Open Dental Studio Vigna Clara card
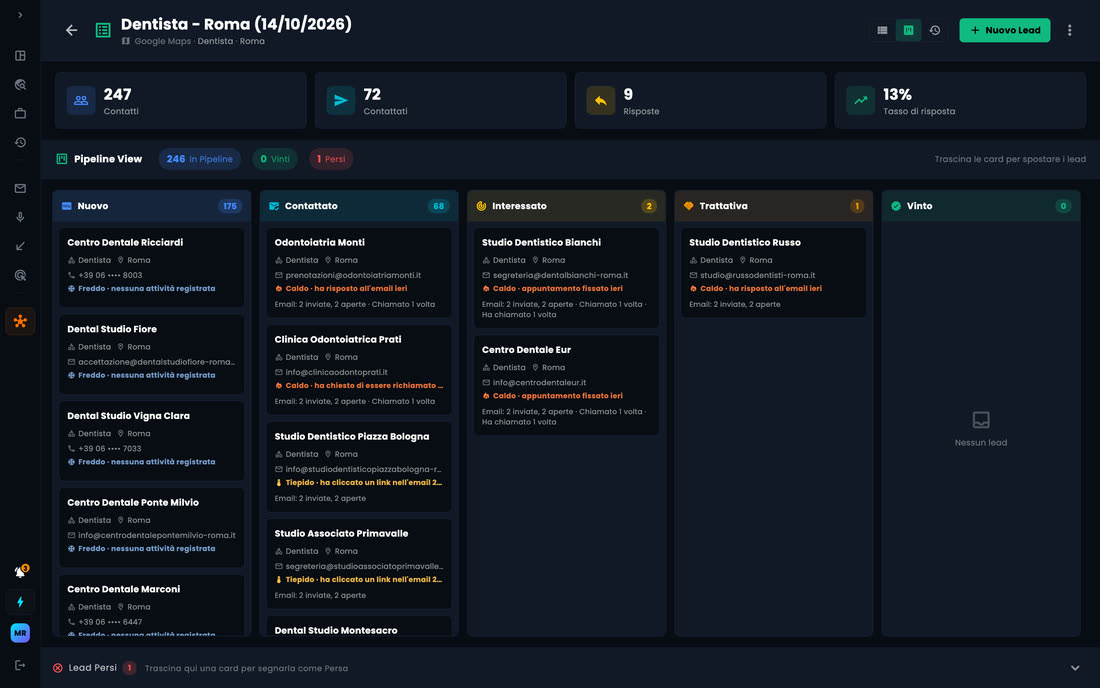This screenshot has width=1100, height=688. 152,440
